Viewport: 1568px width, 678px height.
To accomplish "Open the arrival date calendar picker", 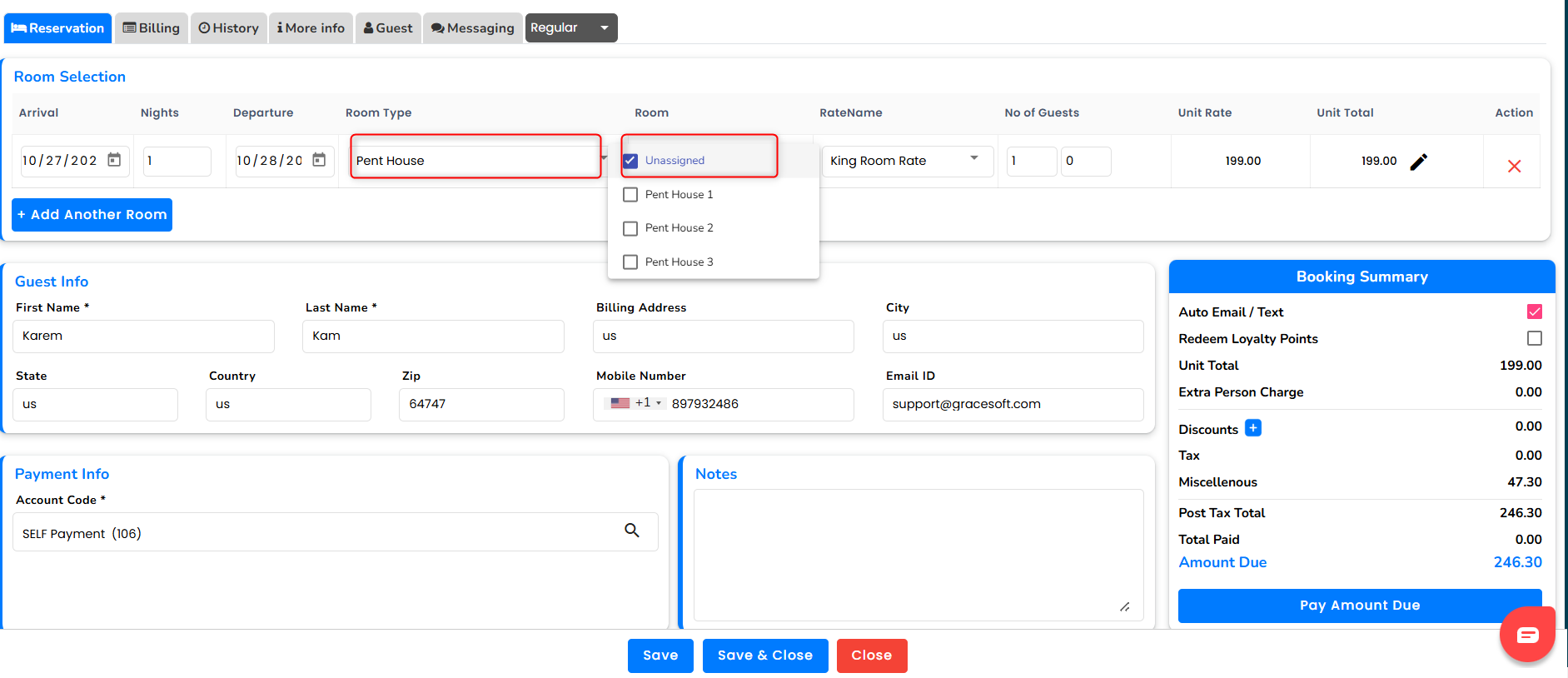I will pos(114,160).
